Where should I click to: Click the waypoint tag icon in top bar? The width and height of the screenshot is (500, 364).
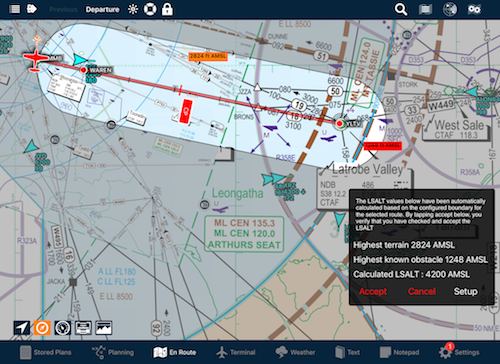32,9
